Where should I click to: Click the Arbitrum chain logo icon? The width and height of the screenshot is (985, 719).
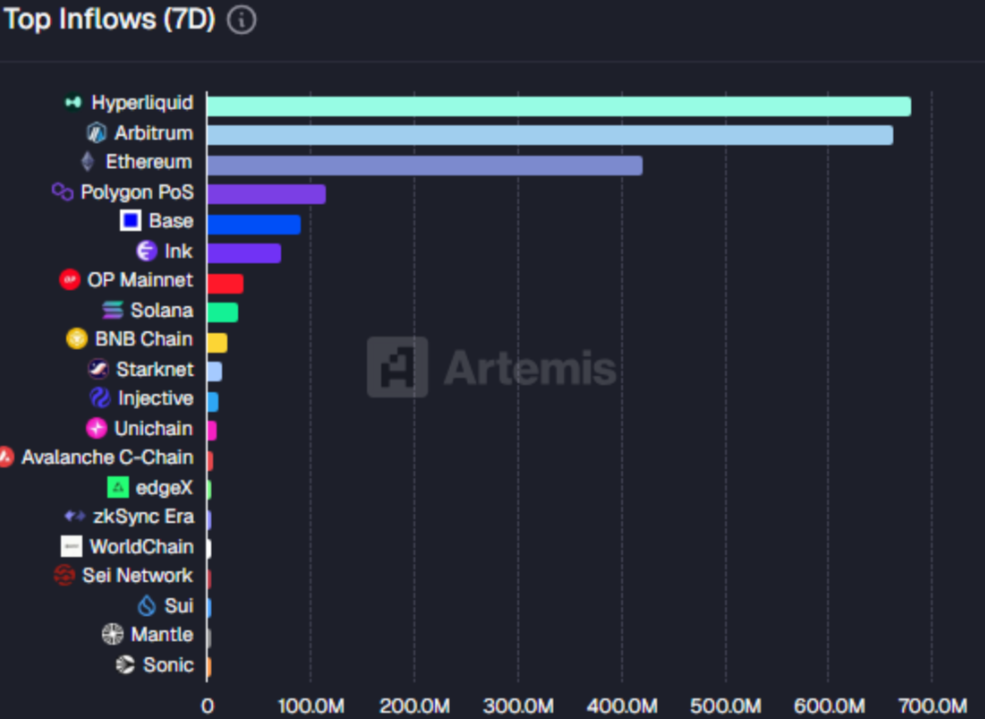coord(97,133)
